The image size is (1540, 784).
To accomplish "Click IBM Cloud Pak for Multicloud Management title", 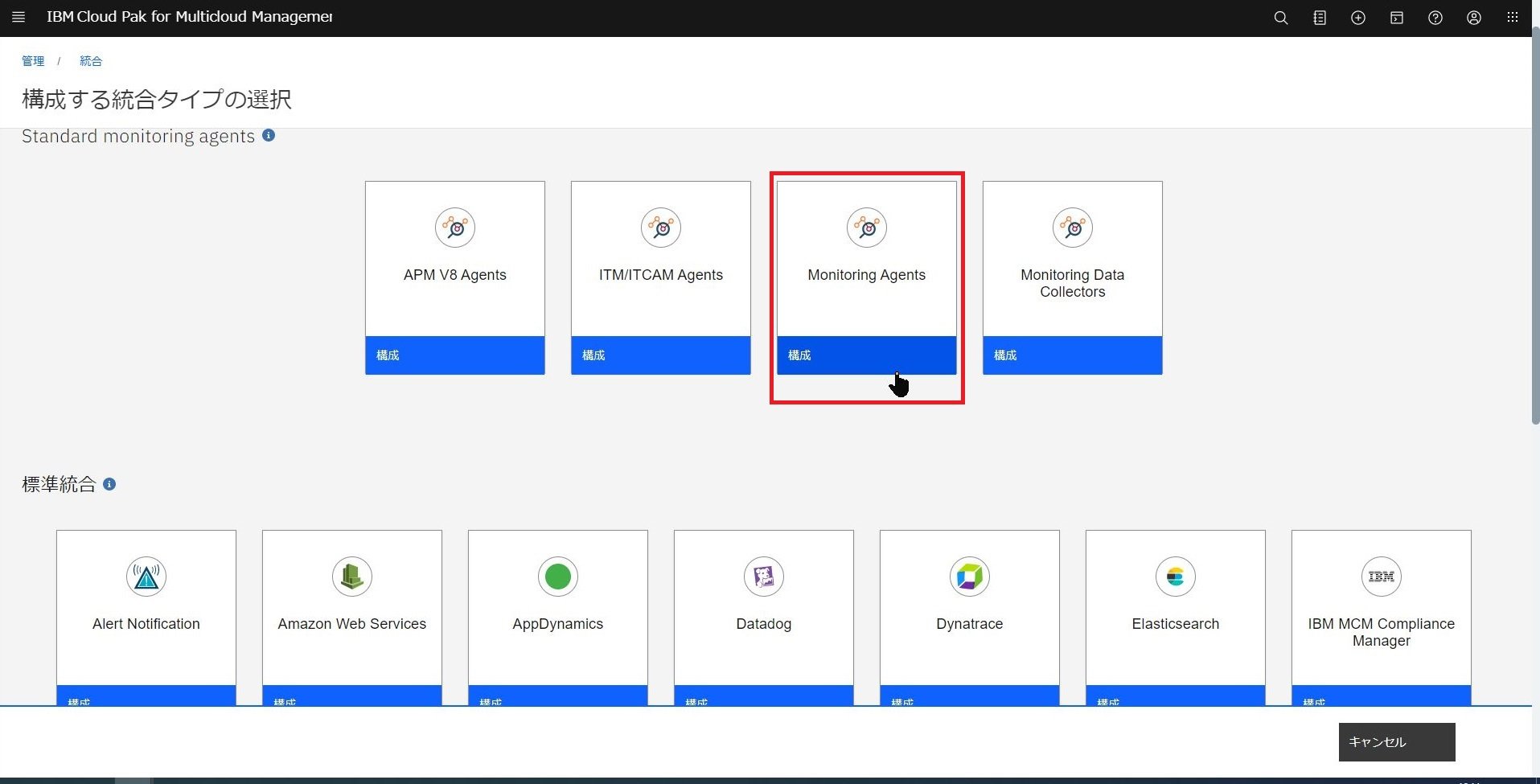I will (x=190, y=17).
